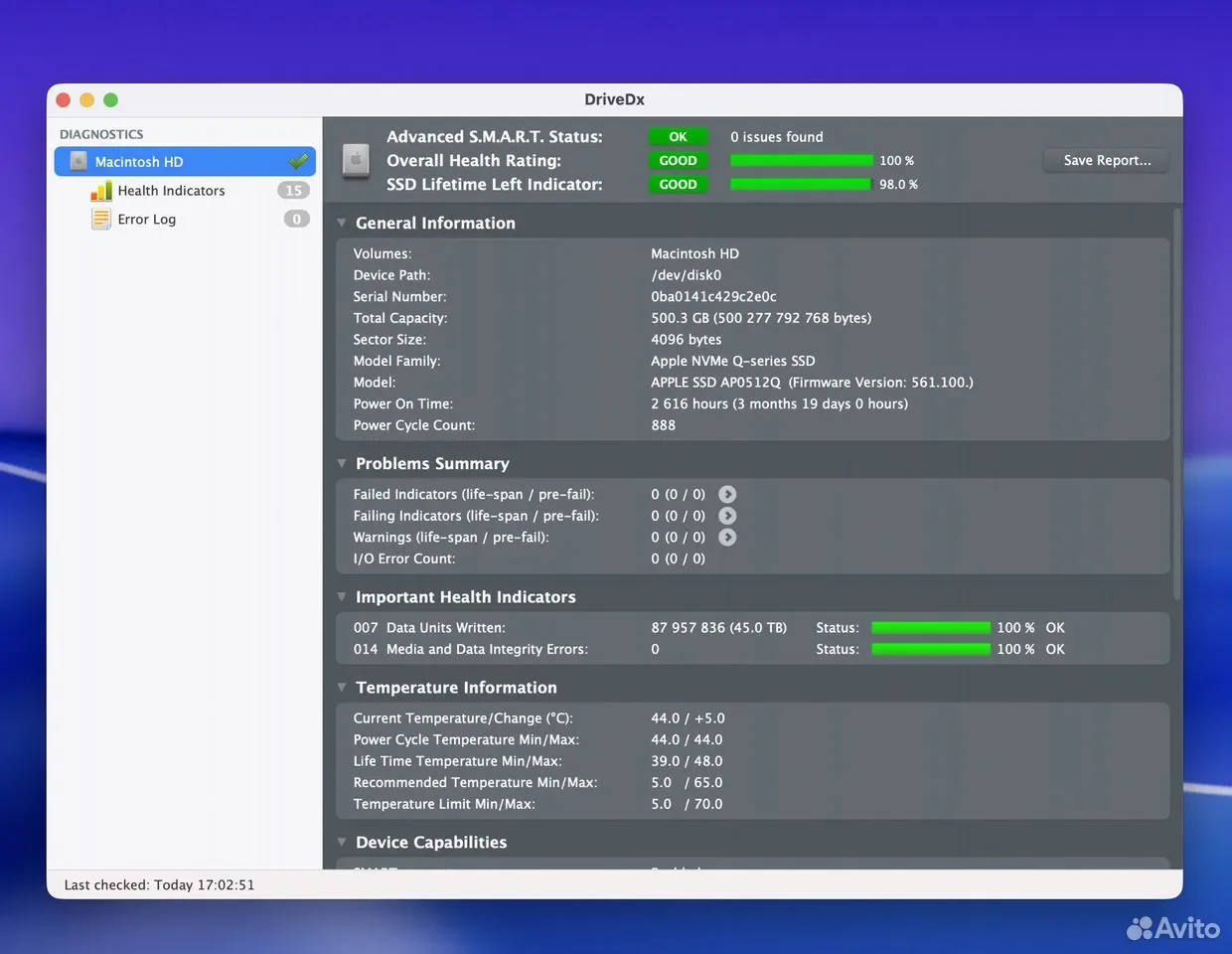Select Macintosh HD in Diagnostics sidebar

click(185, 161)
